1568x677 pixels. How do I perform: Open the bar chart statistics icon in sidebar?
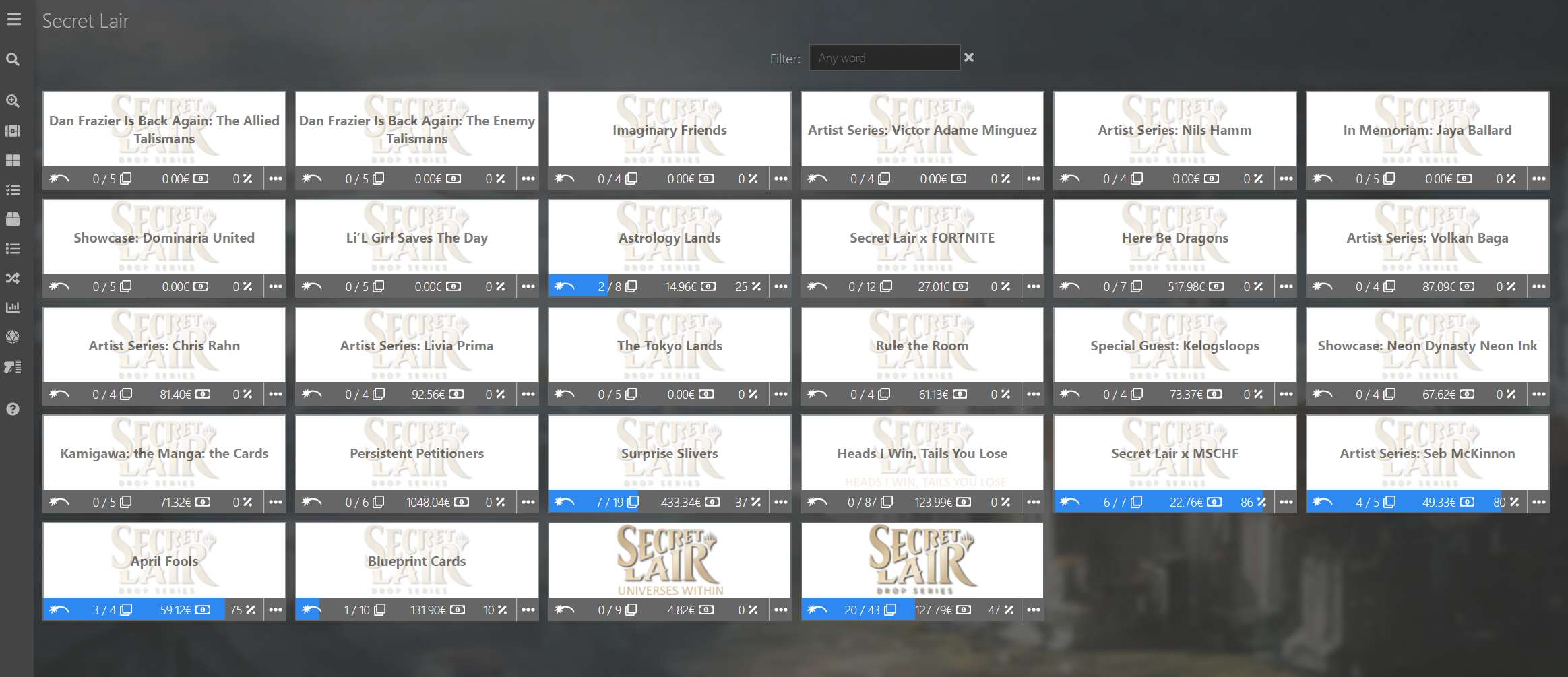(13, 307)
